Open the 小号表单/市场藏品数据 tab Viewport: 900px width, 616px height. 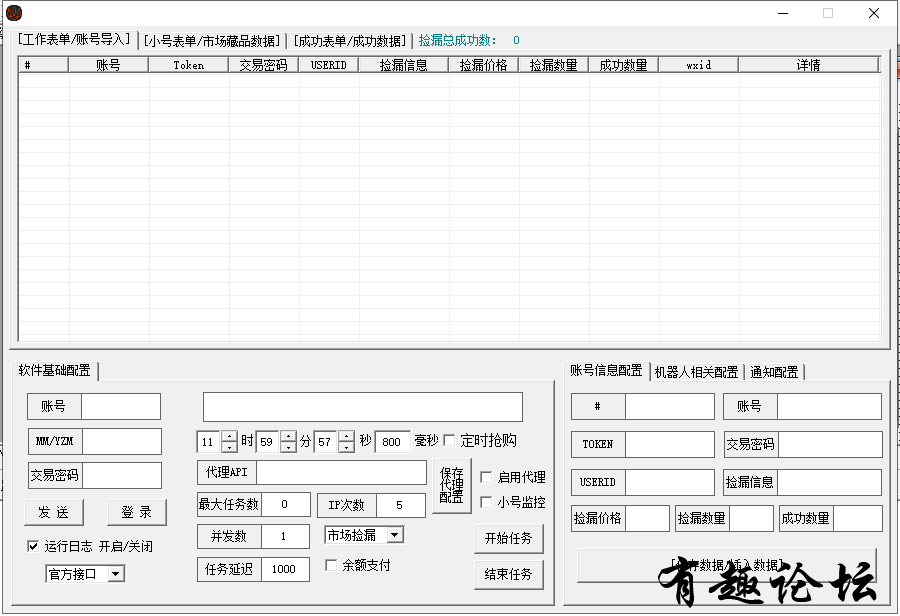coord(212,41)
